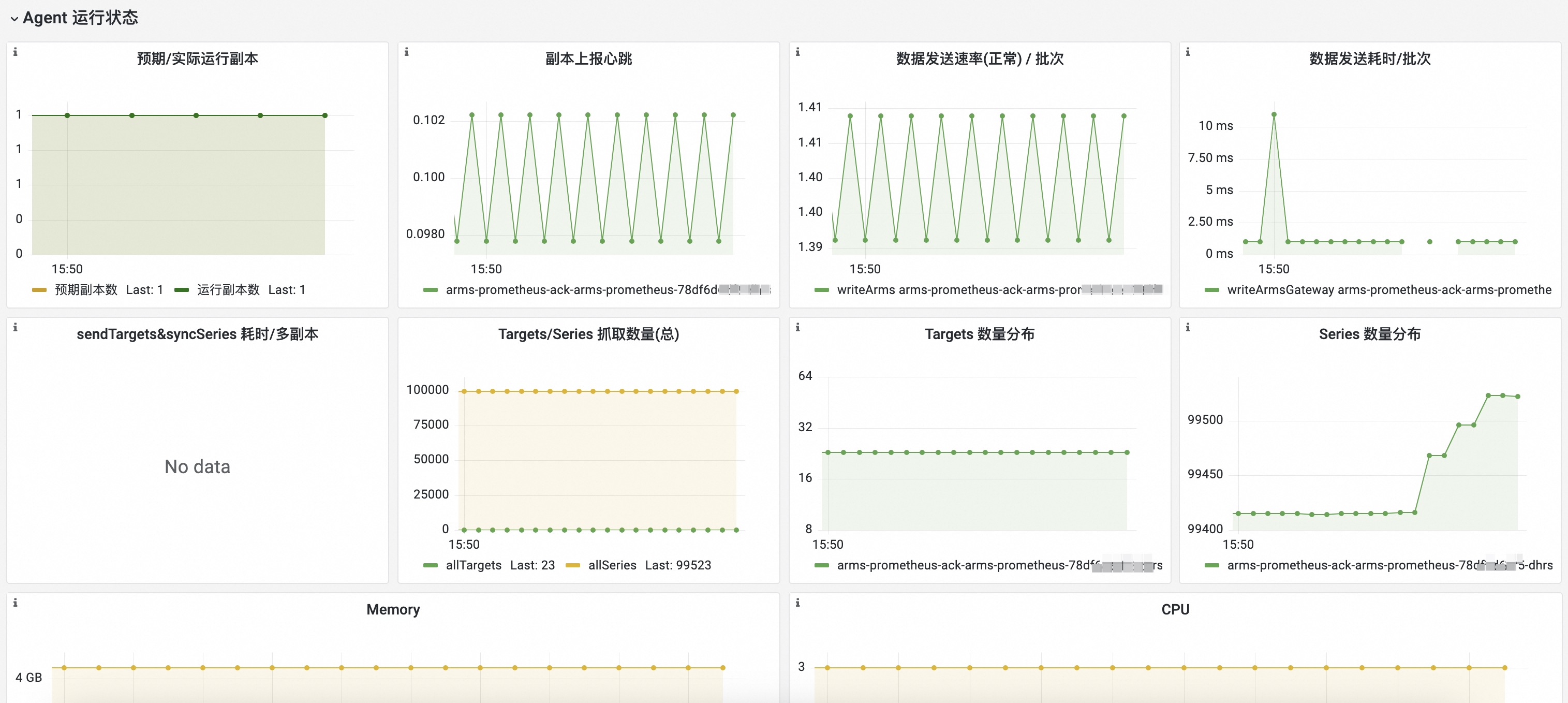Click 100000 axis label in Targets/Series chart

pos(427,389)
